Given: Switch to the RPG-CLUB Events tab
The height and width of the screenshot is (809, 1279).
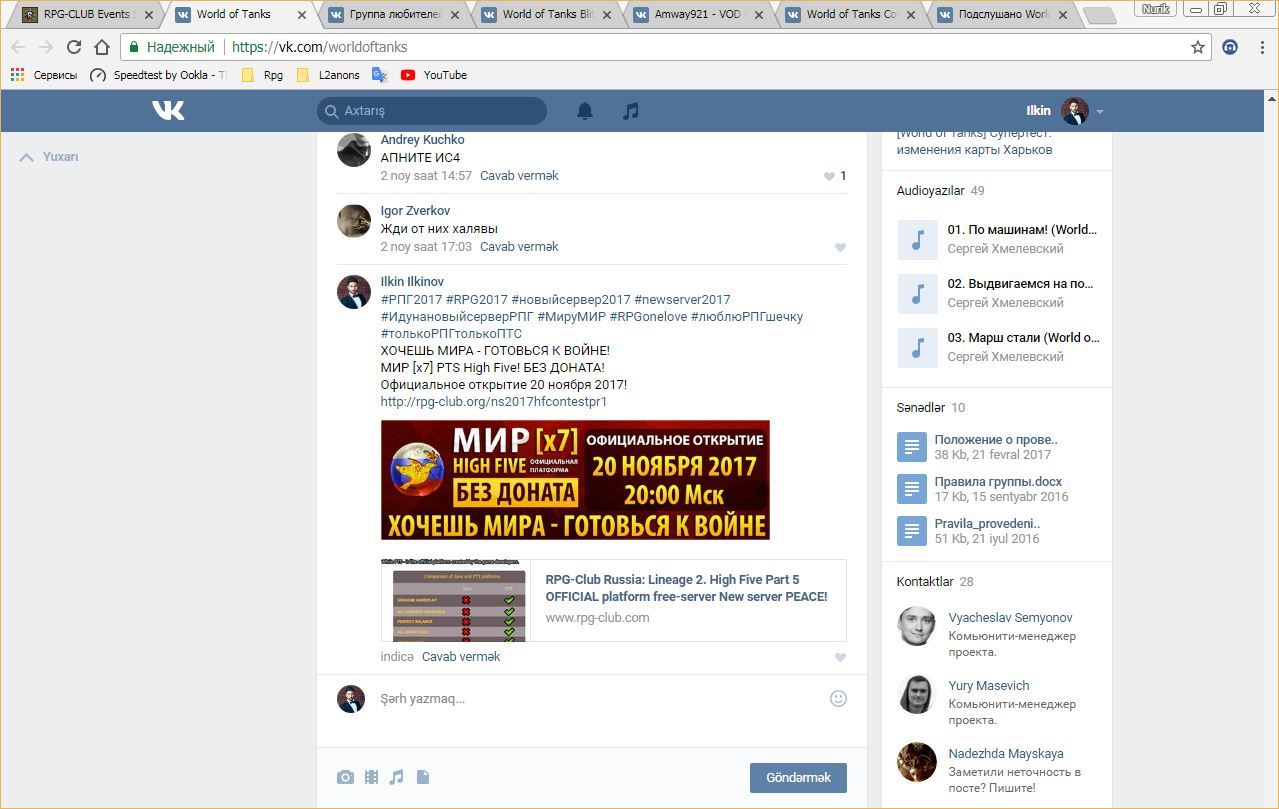Looking at the screenshot, I should point(85,14).
